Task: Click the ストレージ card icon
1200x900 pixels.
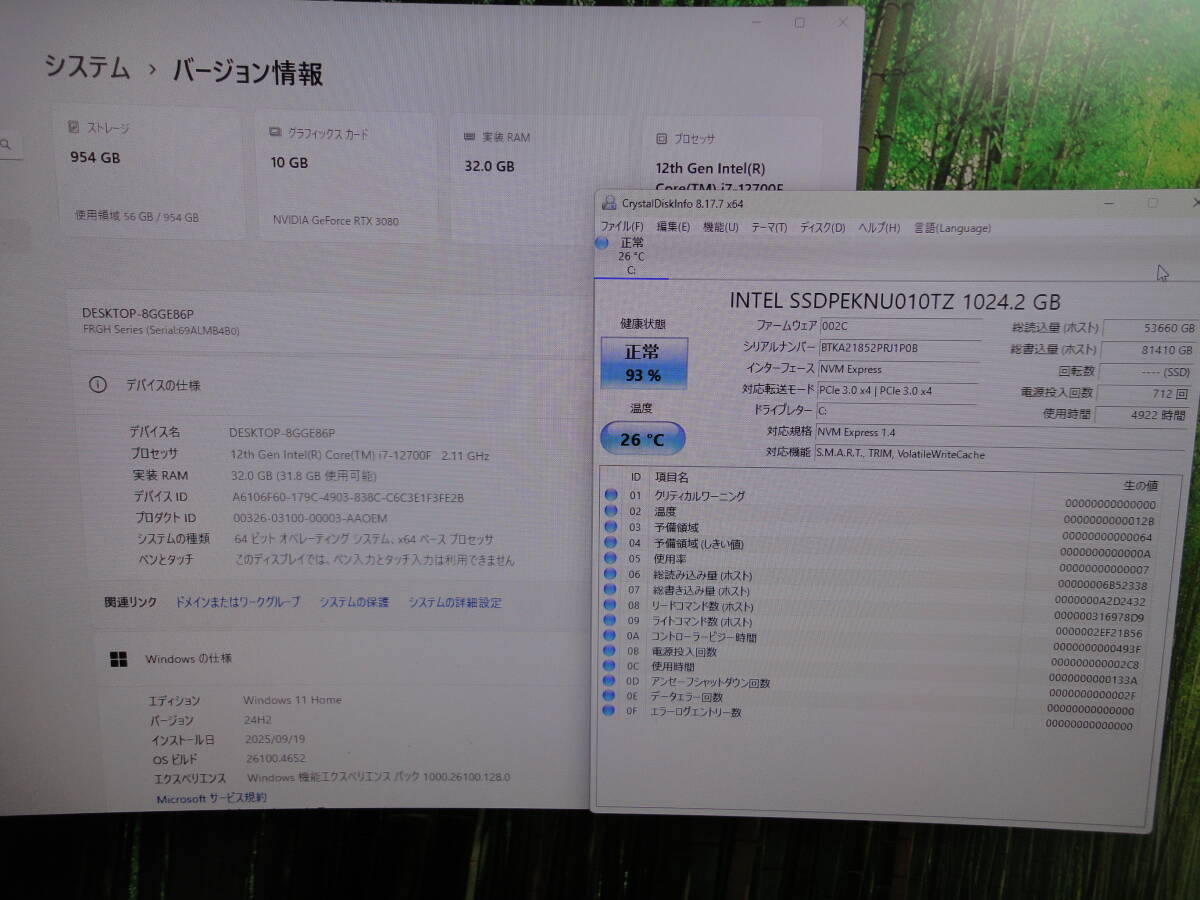Action: (x=73, y=127)
